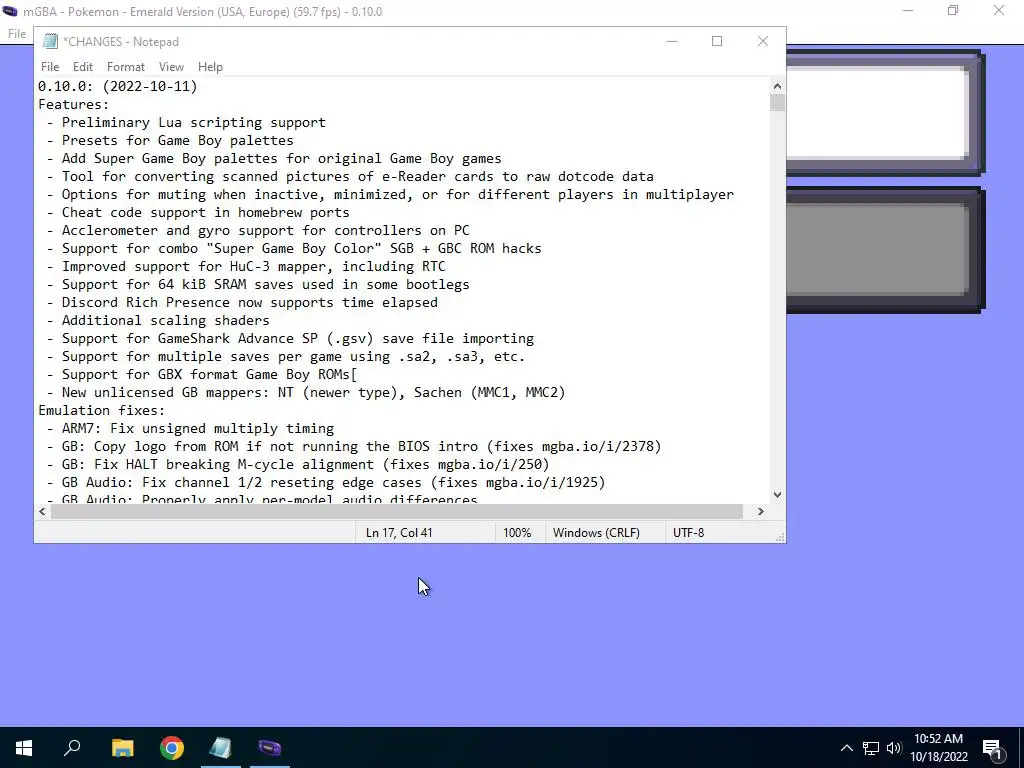Minimize the mGBA window
Viewport: 1024px width, 768px height.
(x=907, y=11)
